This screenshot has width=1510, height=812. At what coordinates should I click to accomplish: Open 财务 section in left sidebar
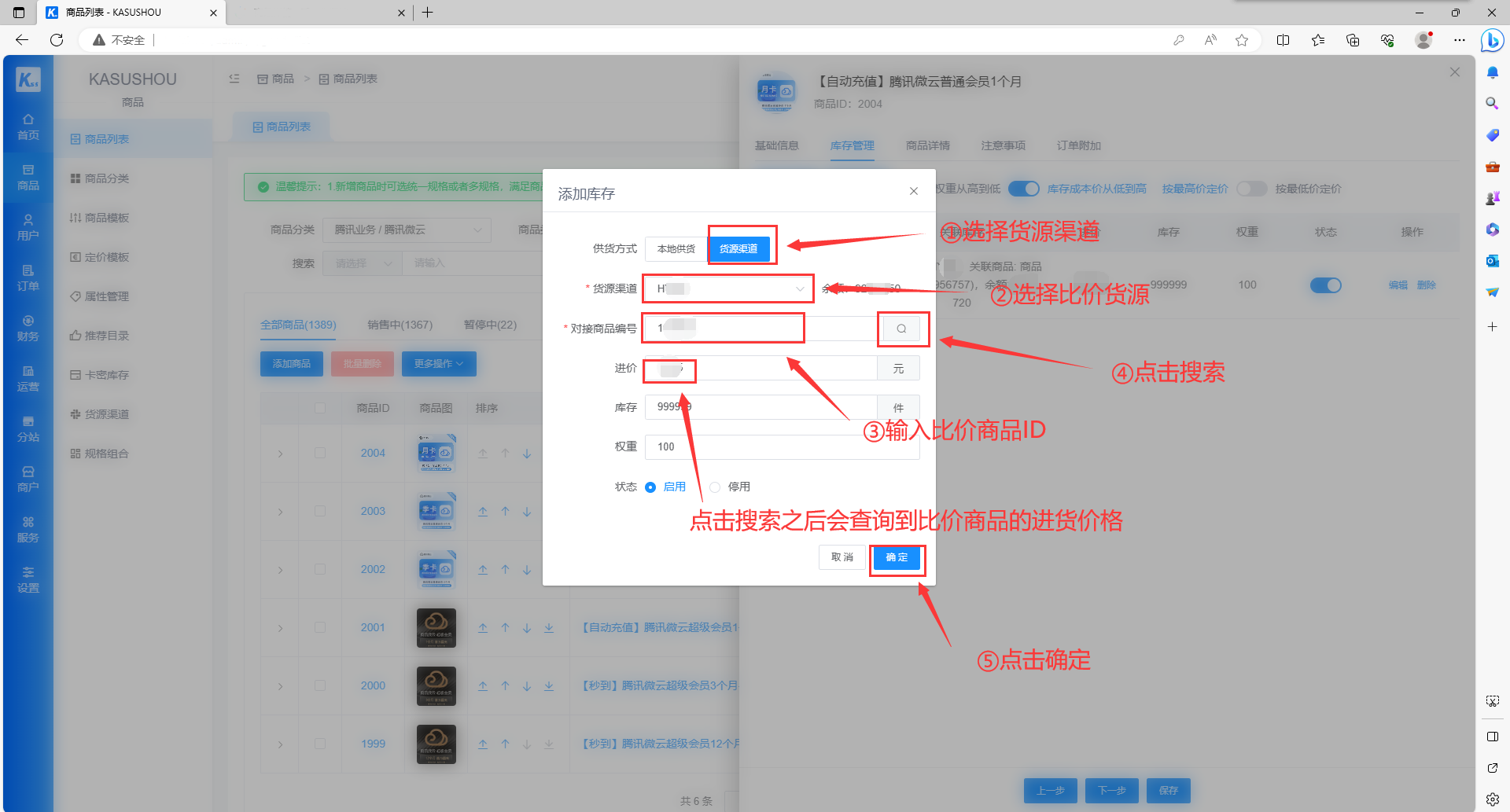[x=28, y=329]
